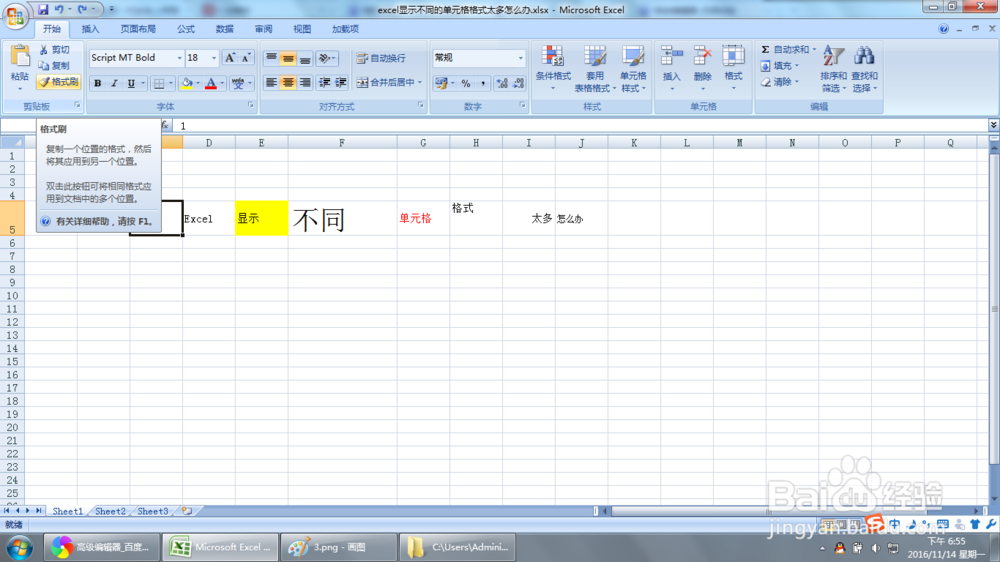Switch to the 视图 (View) ribbon tab
This screenshot has height=562, width=1000.
[302, 29]
